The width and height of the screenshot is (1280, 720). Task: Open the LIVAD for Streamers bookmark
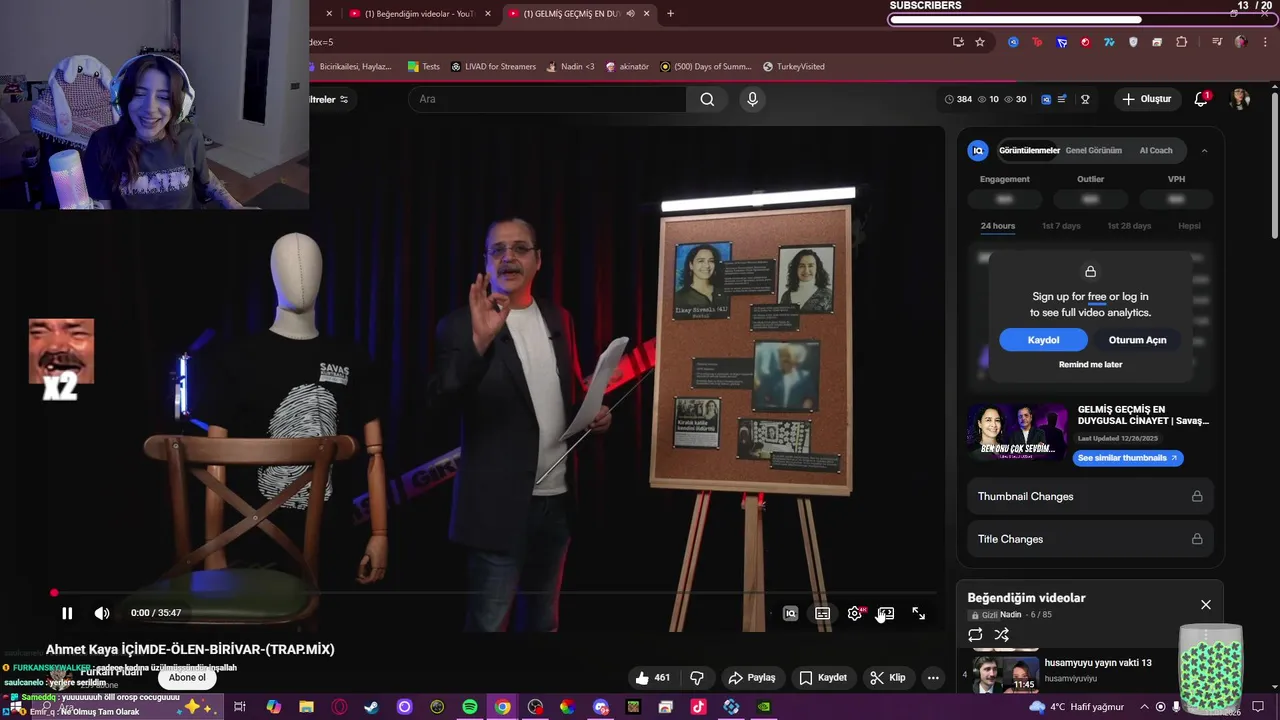click(493, 67)
